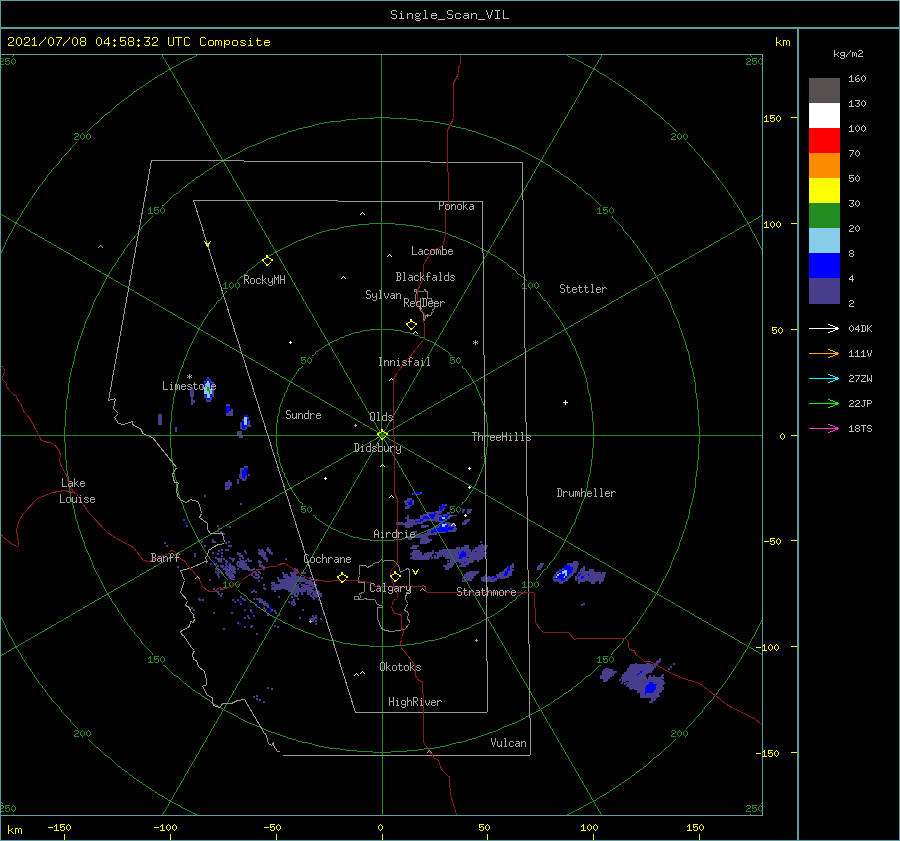Click the Innisfail town label

pyautogui.click(x=404, y=362)
